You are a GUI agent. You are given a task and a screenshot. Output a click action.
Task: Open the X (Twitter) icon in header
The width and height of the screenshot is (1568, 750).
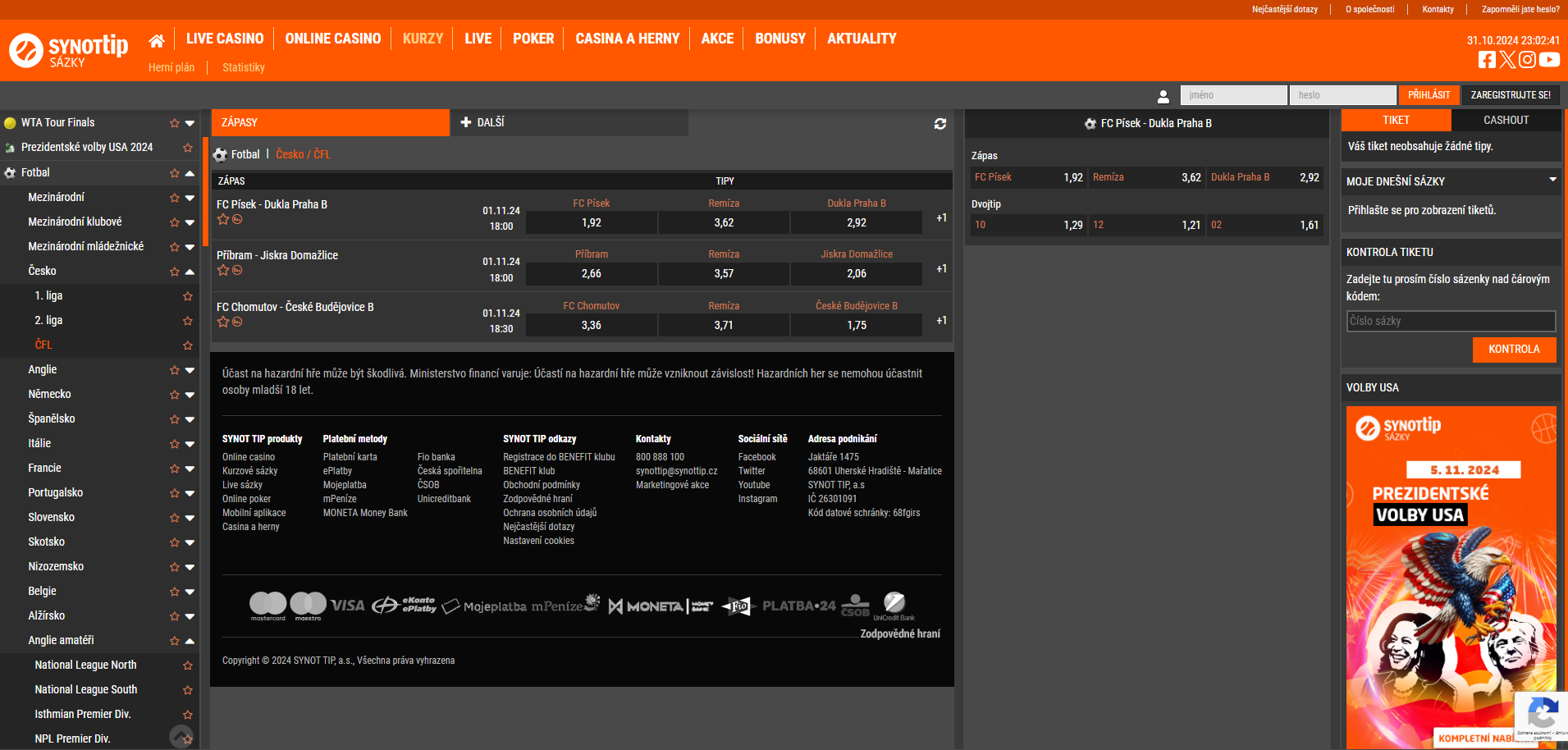1507,59
